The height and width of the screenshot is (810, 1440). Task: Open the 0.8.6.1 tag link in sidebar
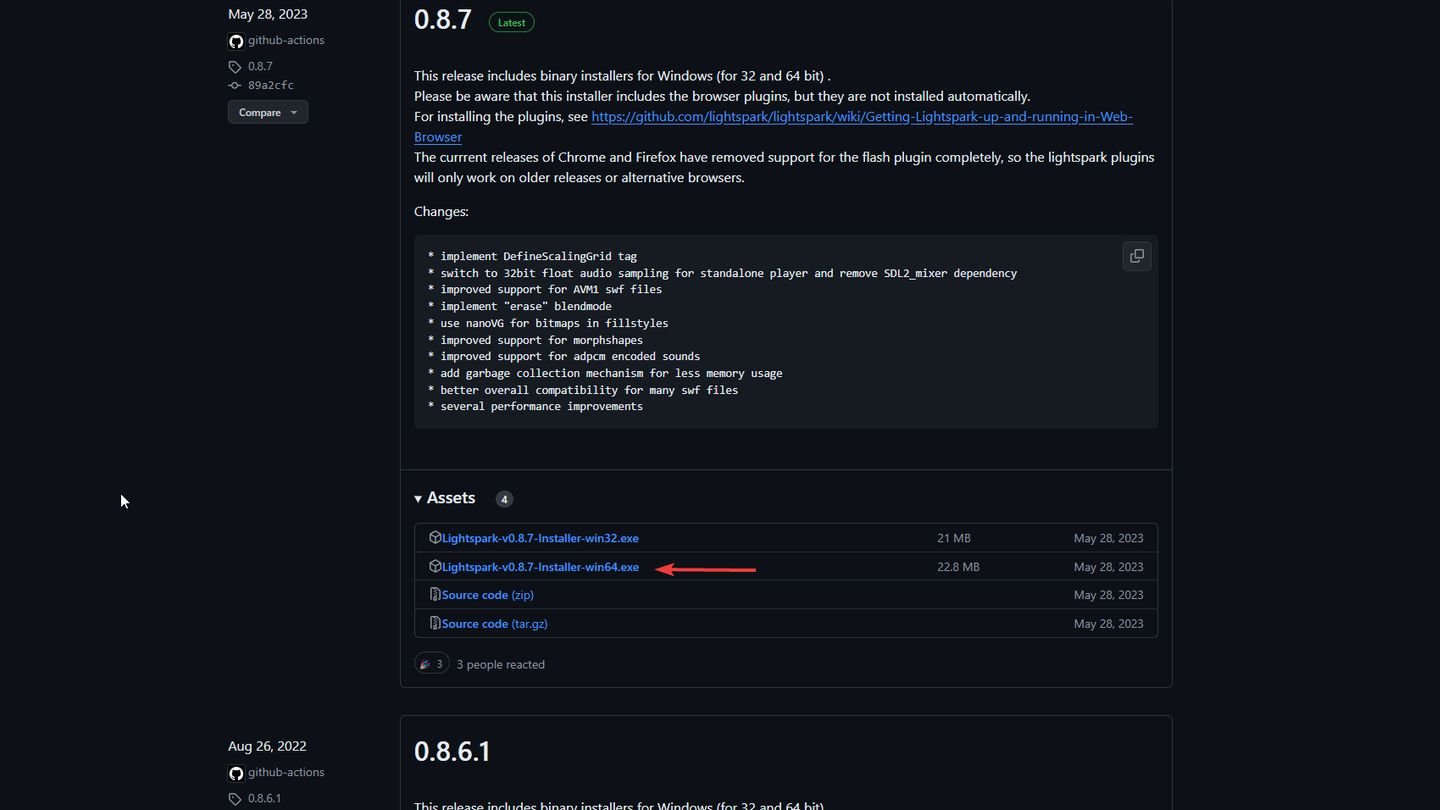click(265, 799)
